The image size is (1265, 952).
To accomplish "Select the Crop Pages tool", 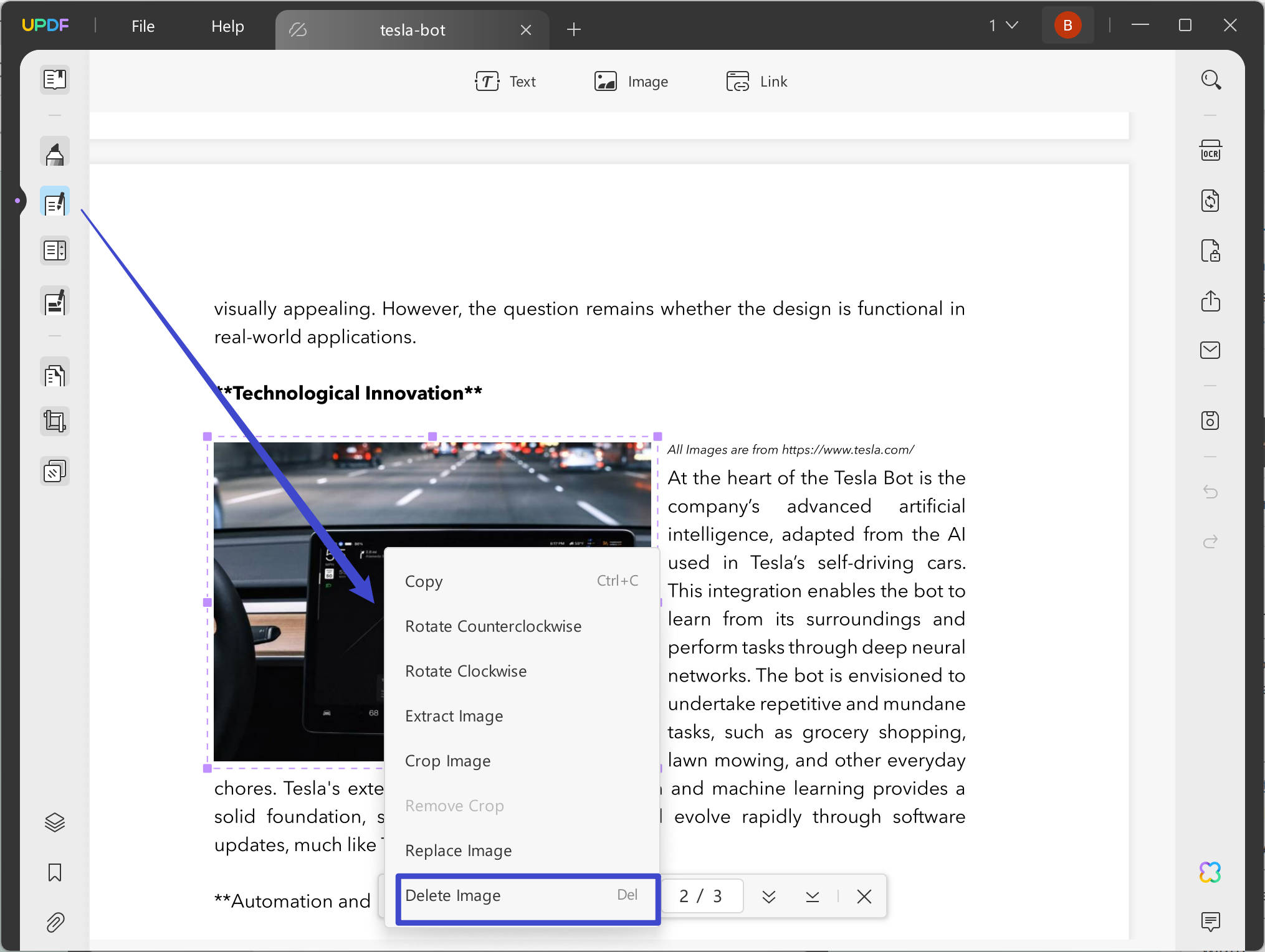I will [x=55, y=421].
